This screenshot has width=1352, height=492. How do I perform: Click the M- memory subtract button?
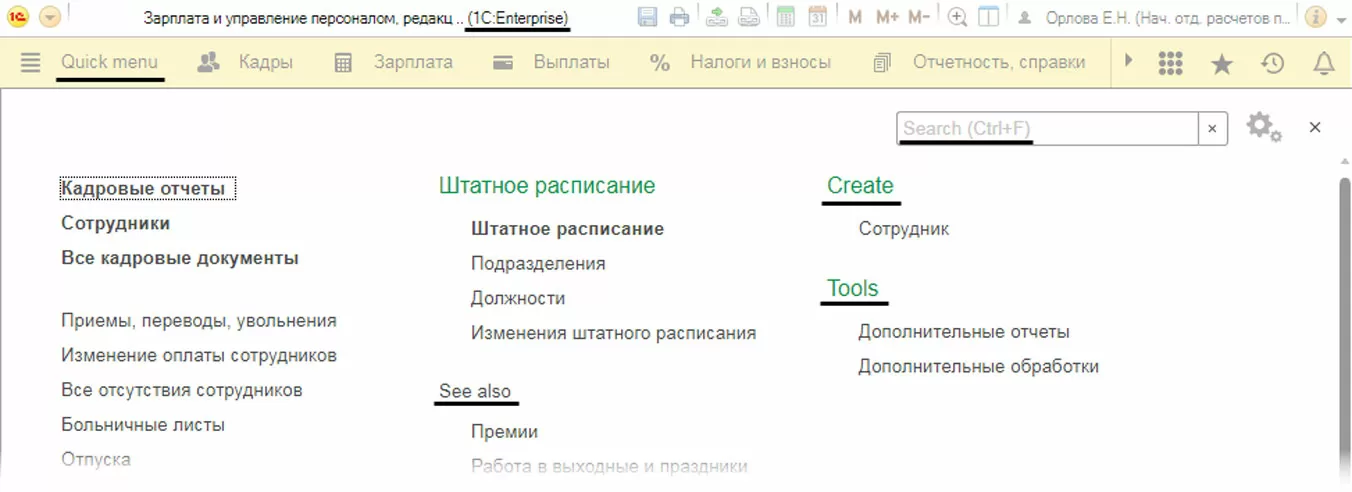[x=919, y=18]
